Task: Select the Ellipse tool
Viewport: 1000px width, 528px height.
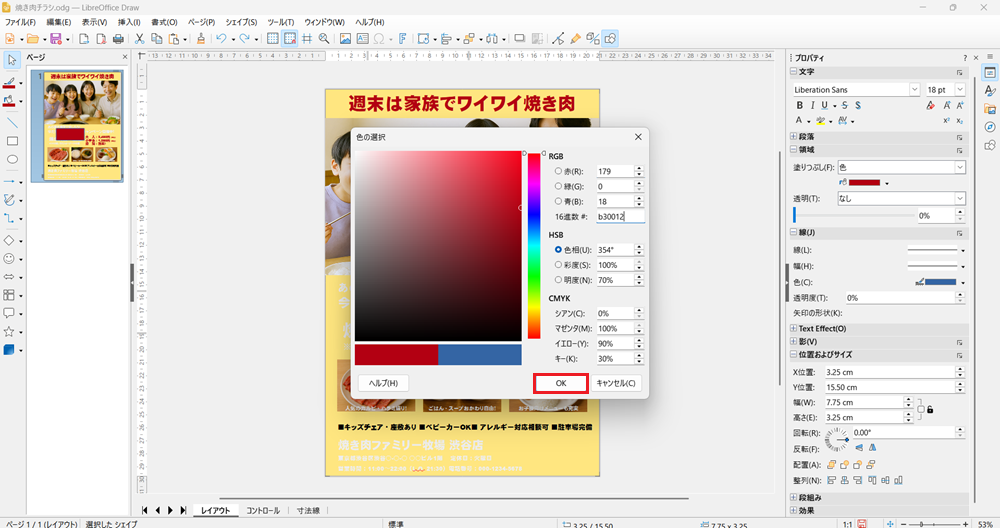Action: pyautogui.click(x=11, y=159)
